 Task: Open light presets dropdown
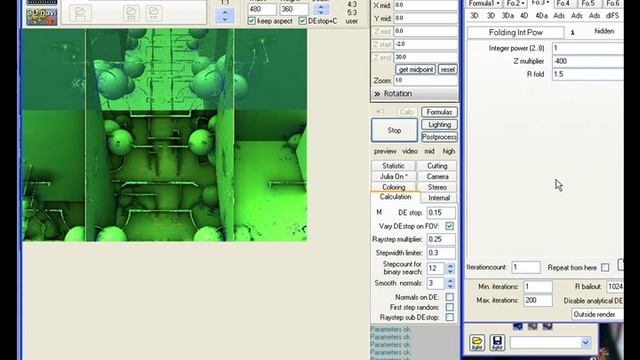coord(585,342)
